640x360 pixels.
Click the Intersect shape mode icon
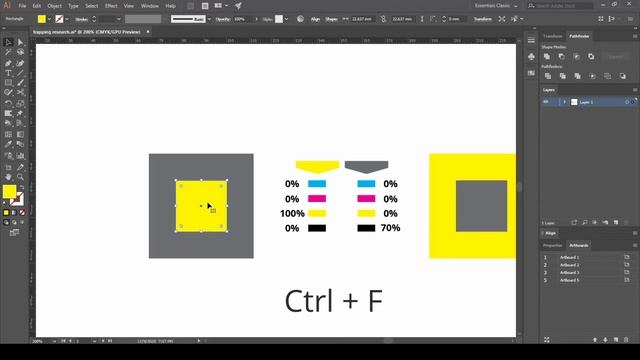576,57
